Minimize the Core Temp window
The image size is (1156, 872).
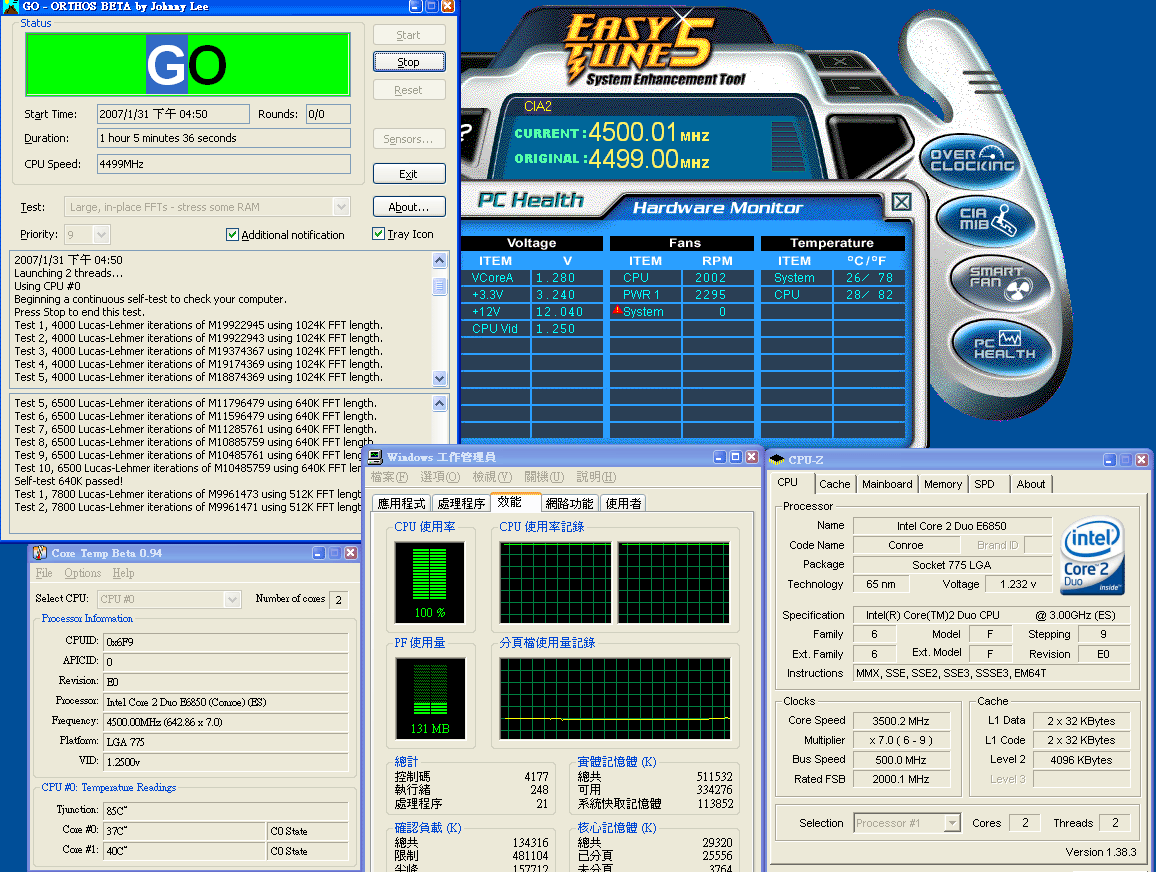318,553
